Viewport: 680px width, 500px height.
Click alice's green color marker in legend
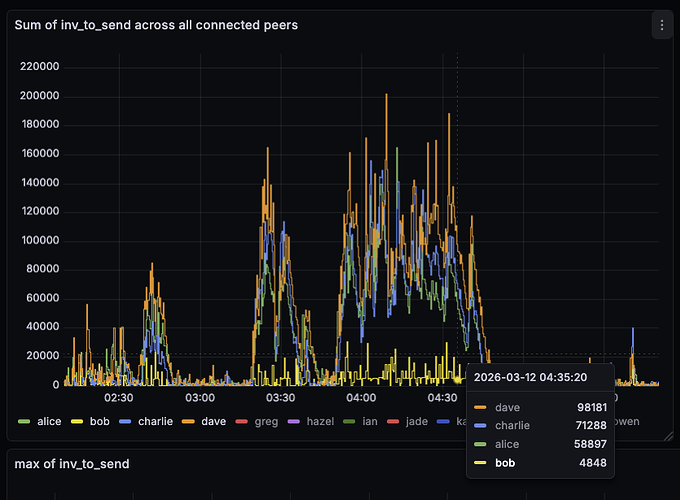tap(25, 422)
